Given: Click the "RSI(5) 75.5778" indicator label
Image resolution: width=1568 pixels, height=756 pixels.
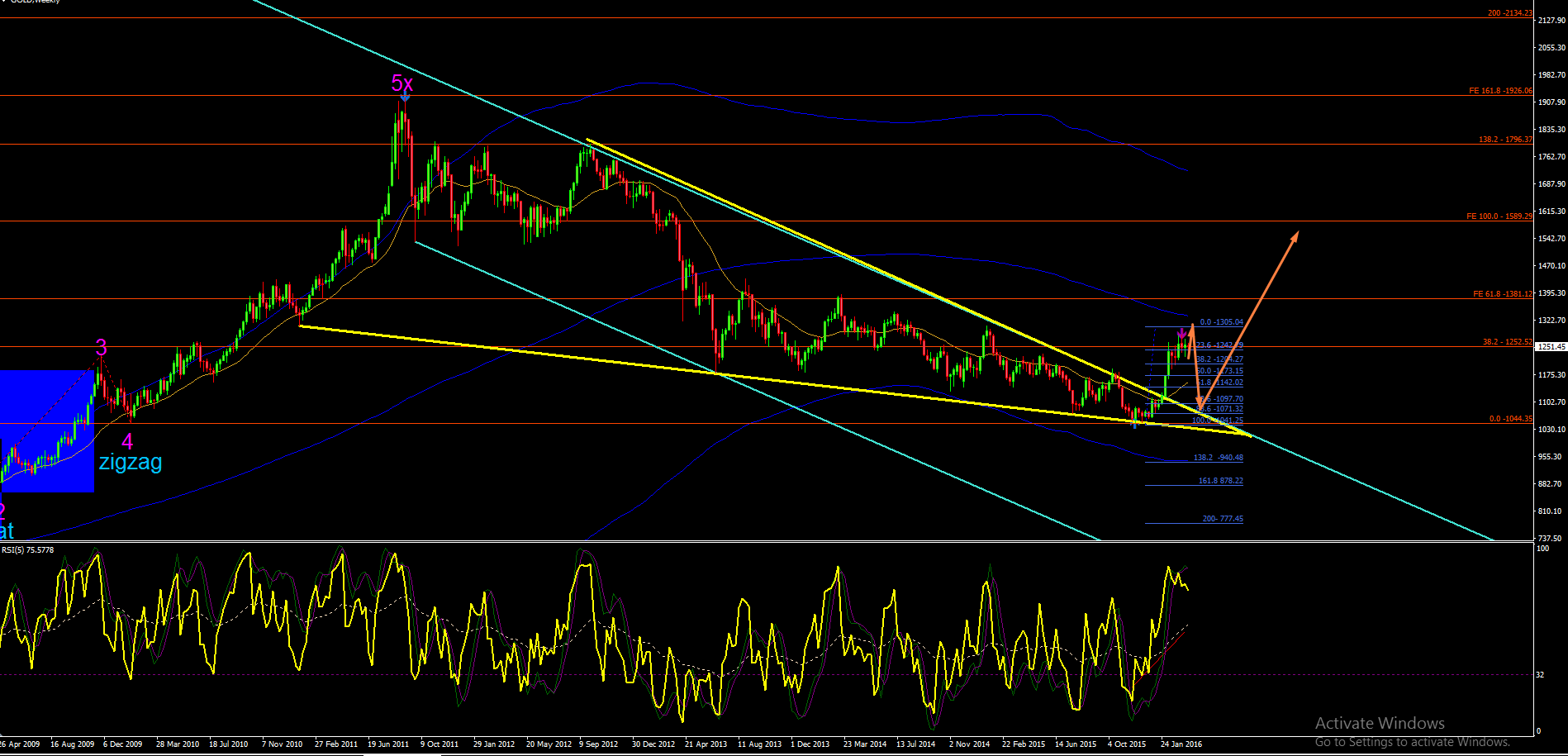Looking at the screenshot, I should [28, 549].
